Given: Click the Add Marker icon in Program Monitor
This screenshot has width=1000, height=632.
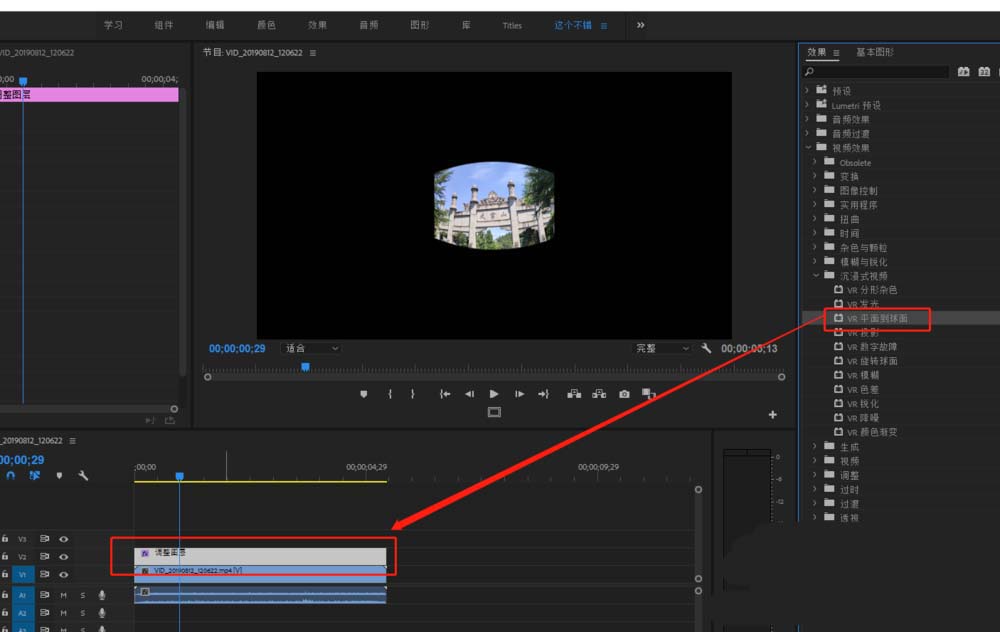Looking at the screenshot, I should (x=364, y=394).
